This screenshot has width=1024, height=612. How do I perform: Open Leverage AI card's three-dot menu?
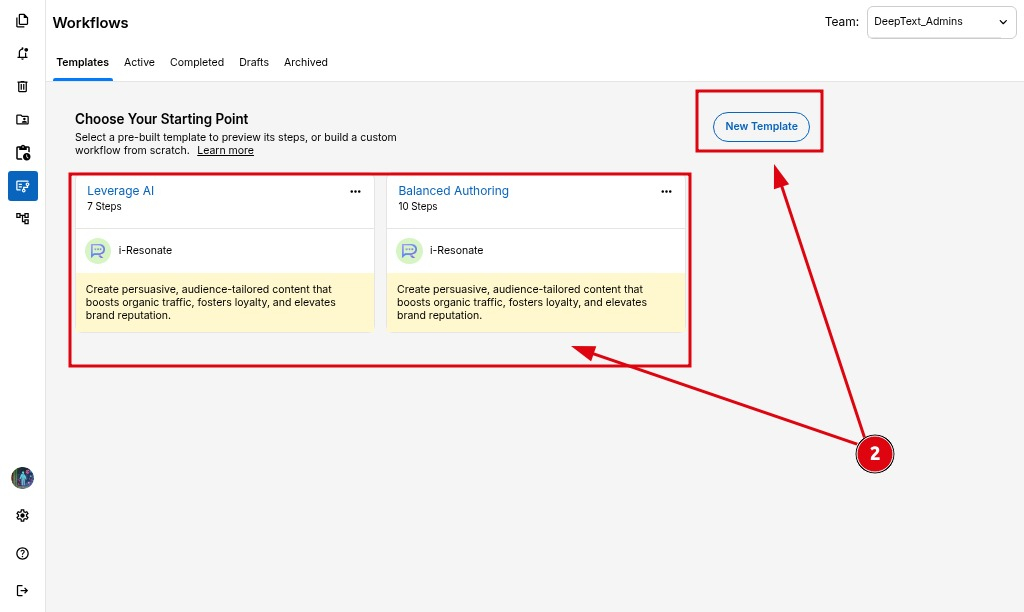click(355, 192)
